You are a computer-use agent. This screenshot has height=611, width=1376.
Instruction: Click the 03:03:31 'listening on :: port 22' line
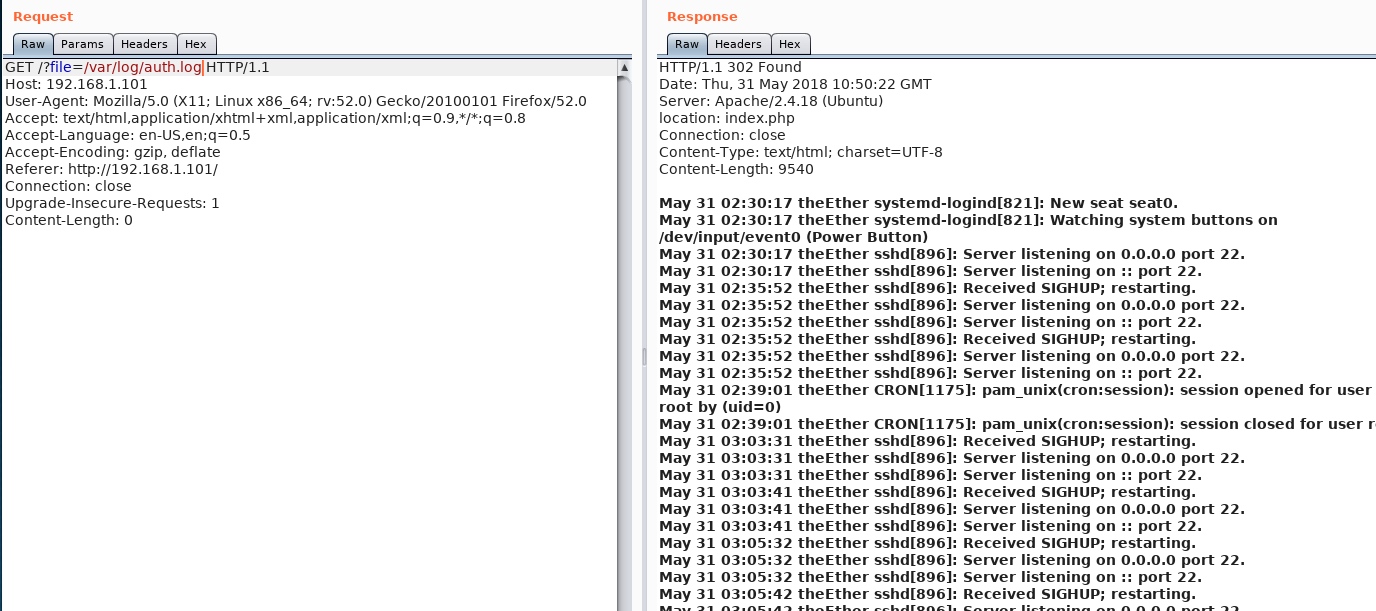(x=931, y=476)
